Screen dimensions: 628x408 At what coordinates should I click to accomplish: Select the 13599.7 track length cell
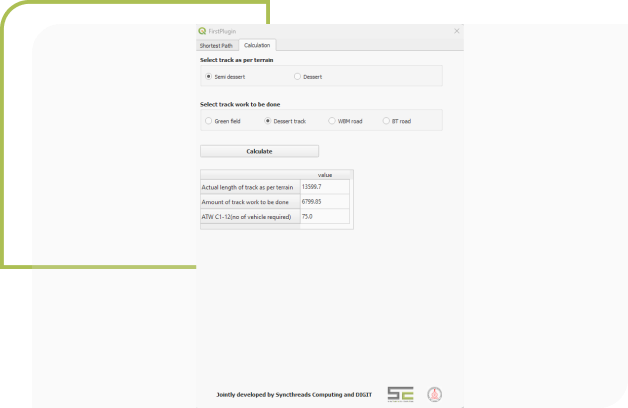click(324, 187)
